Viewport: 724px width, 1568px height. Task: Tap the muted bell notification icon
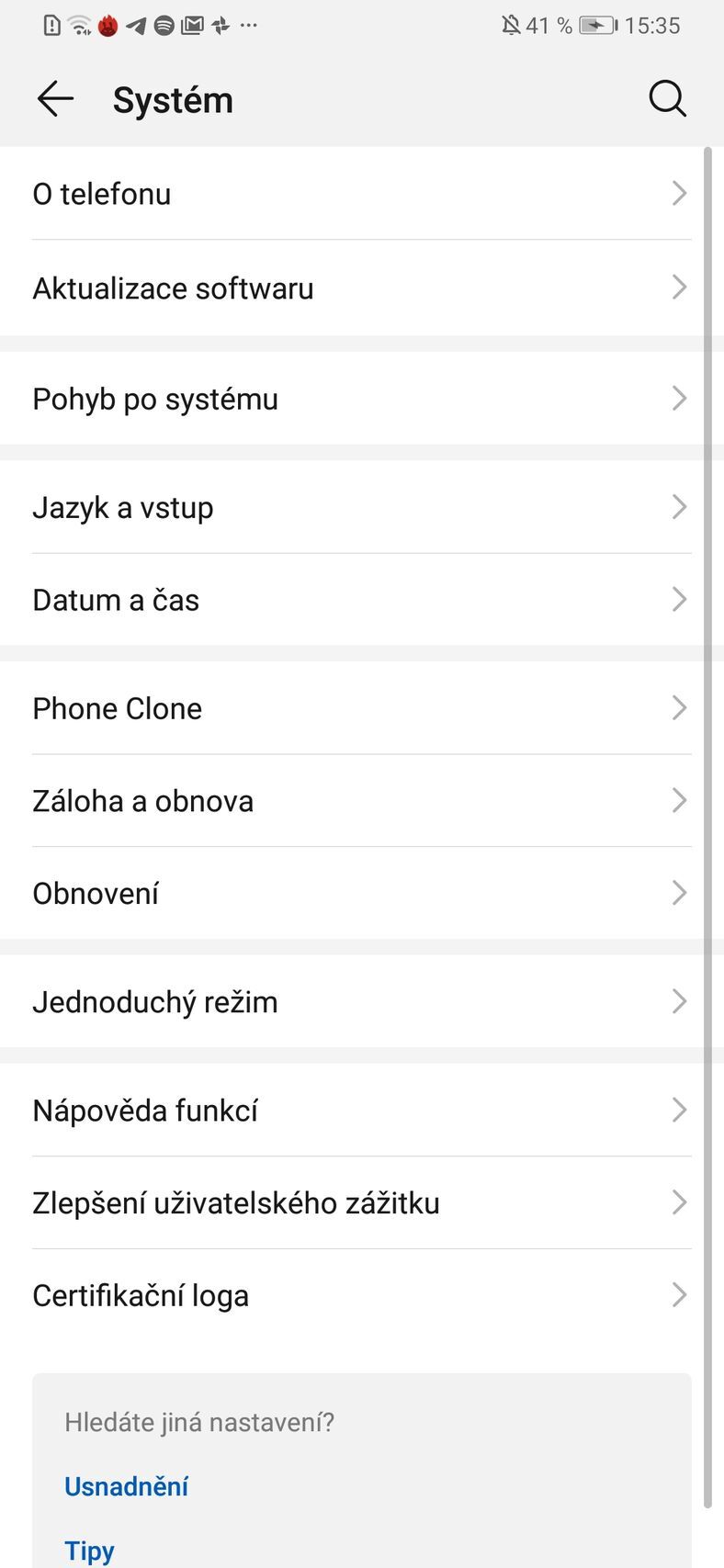coord(511,26)
